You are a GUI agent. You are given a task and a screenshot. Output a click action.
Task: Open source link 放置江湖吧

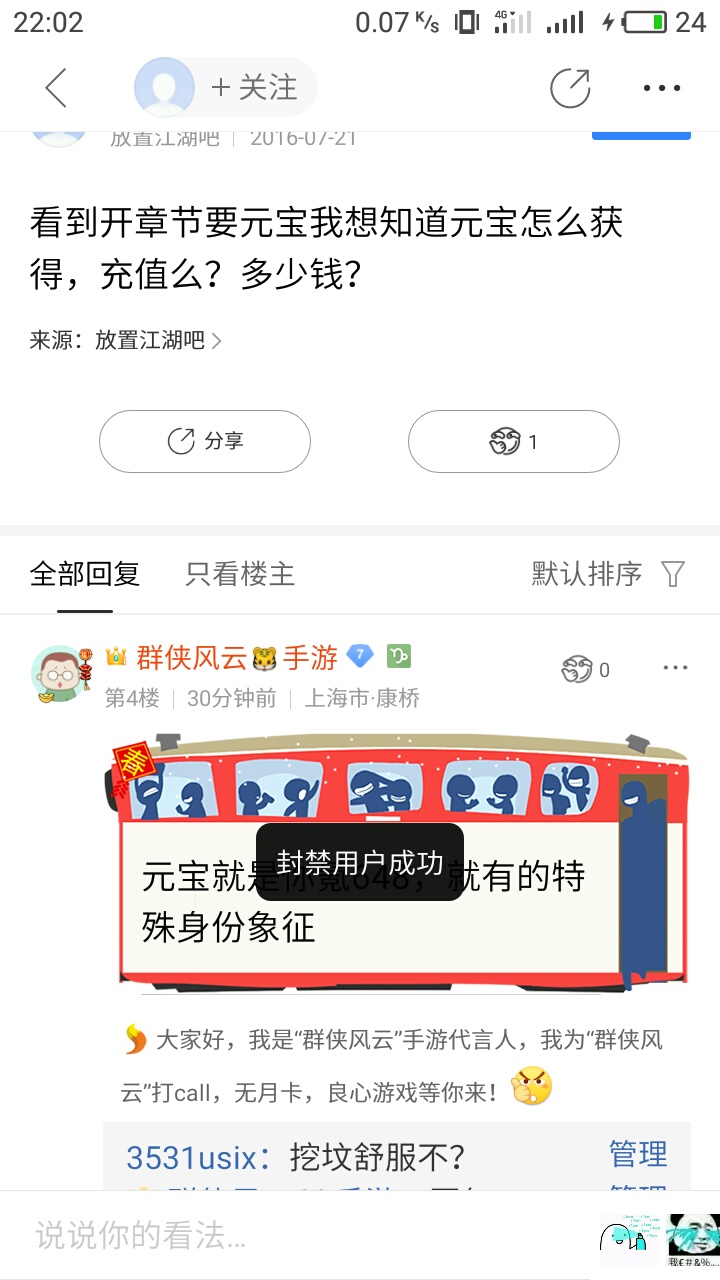coord(150,340)
